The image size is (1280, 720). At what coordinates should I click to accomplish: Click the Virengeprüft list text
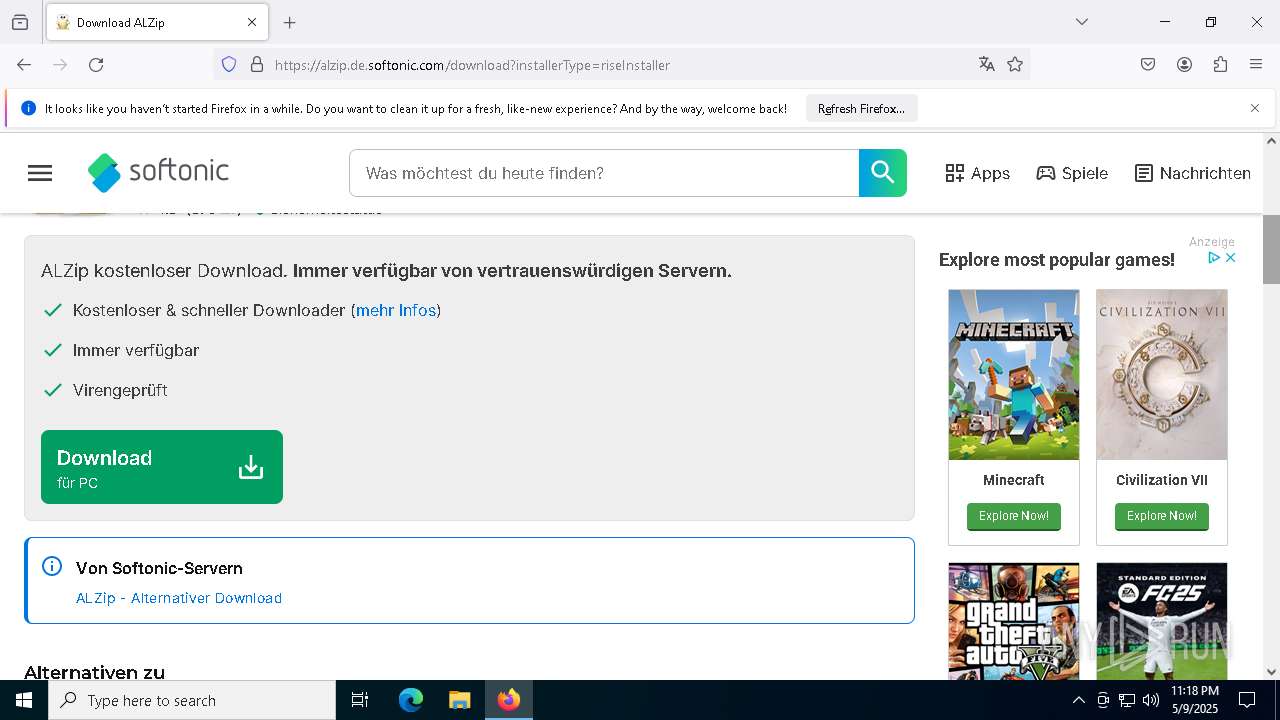120,390
